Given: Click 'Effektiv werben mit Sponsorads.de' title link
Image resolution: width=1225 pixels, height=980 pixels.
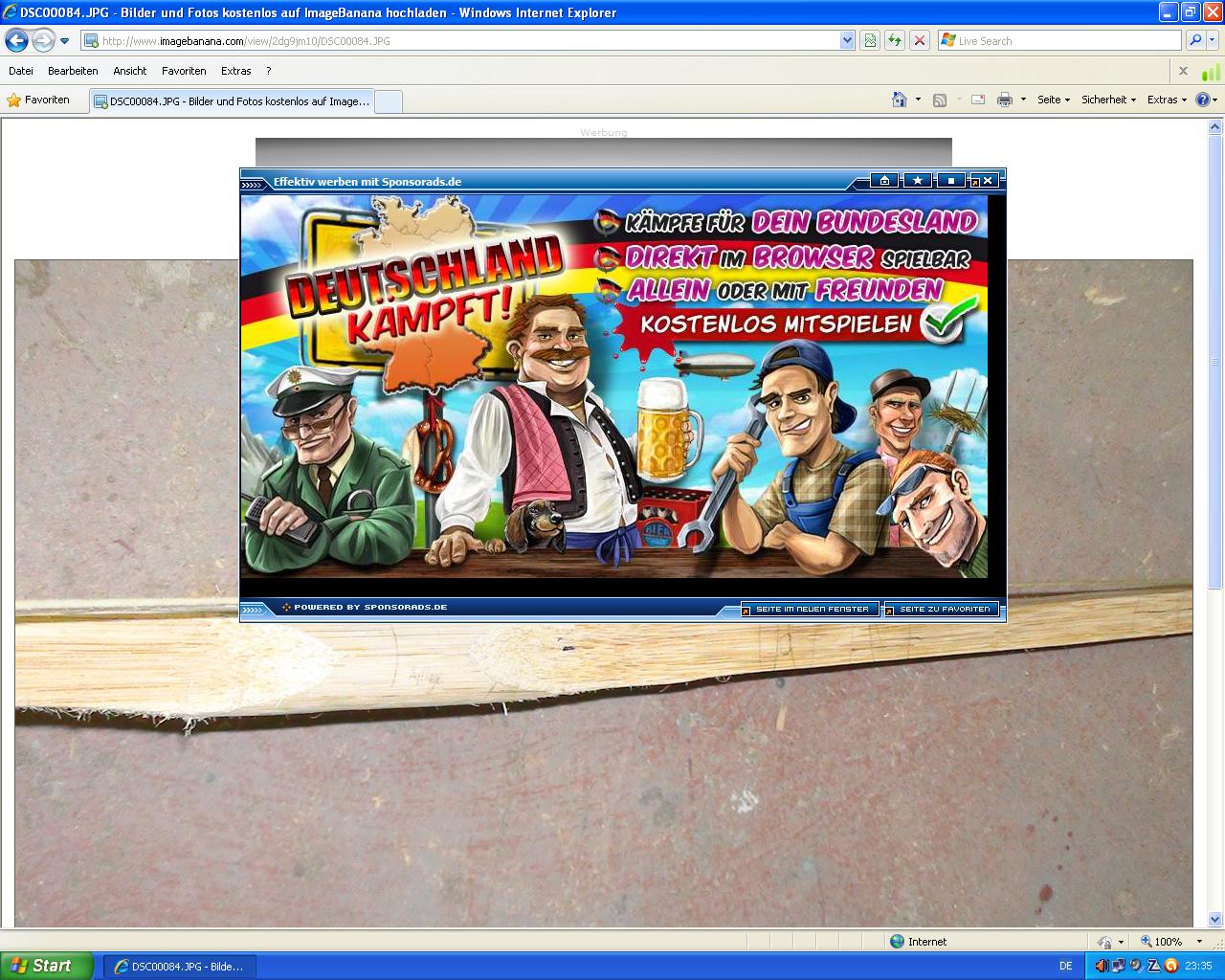Looking at the screenshot, I should coord(367,182).
